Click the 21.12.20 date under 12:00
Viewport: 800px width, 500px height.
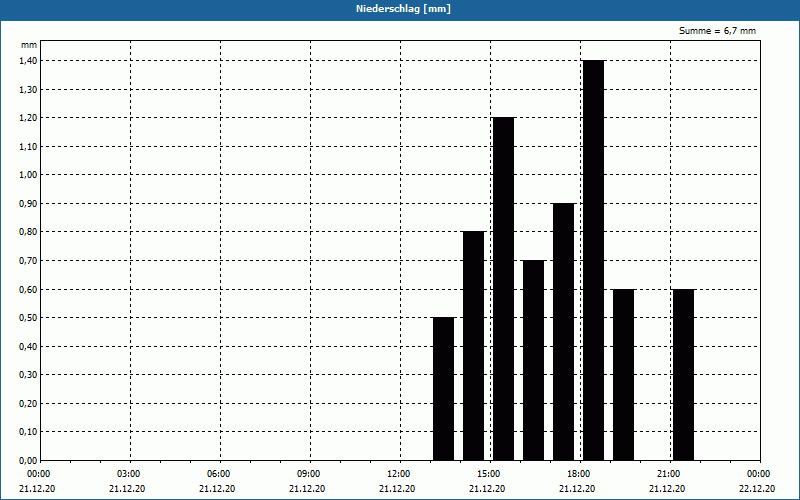click(x=397, y=489)
